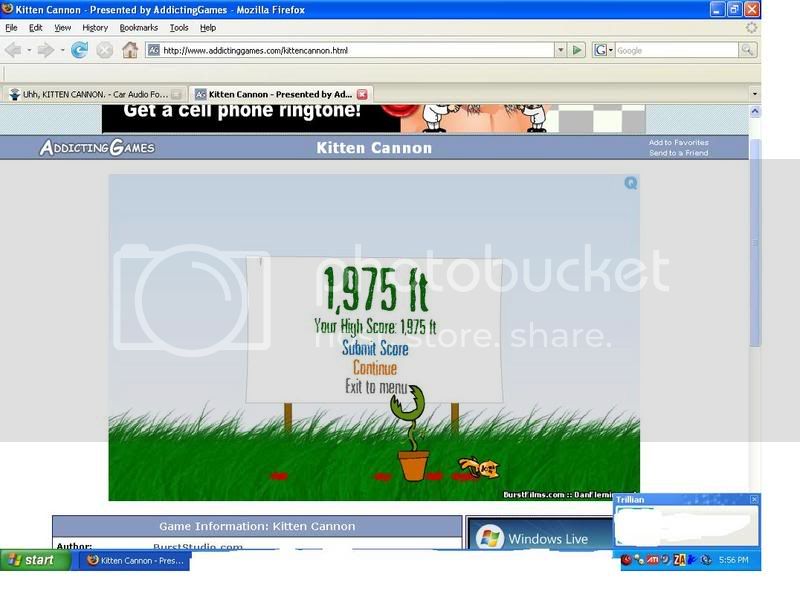Click the Firefox activity throbber icon
The image size is (800, 600).
point(752,28)
